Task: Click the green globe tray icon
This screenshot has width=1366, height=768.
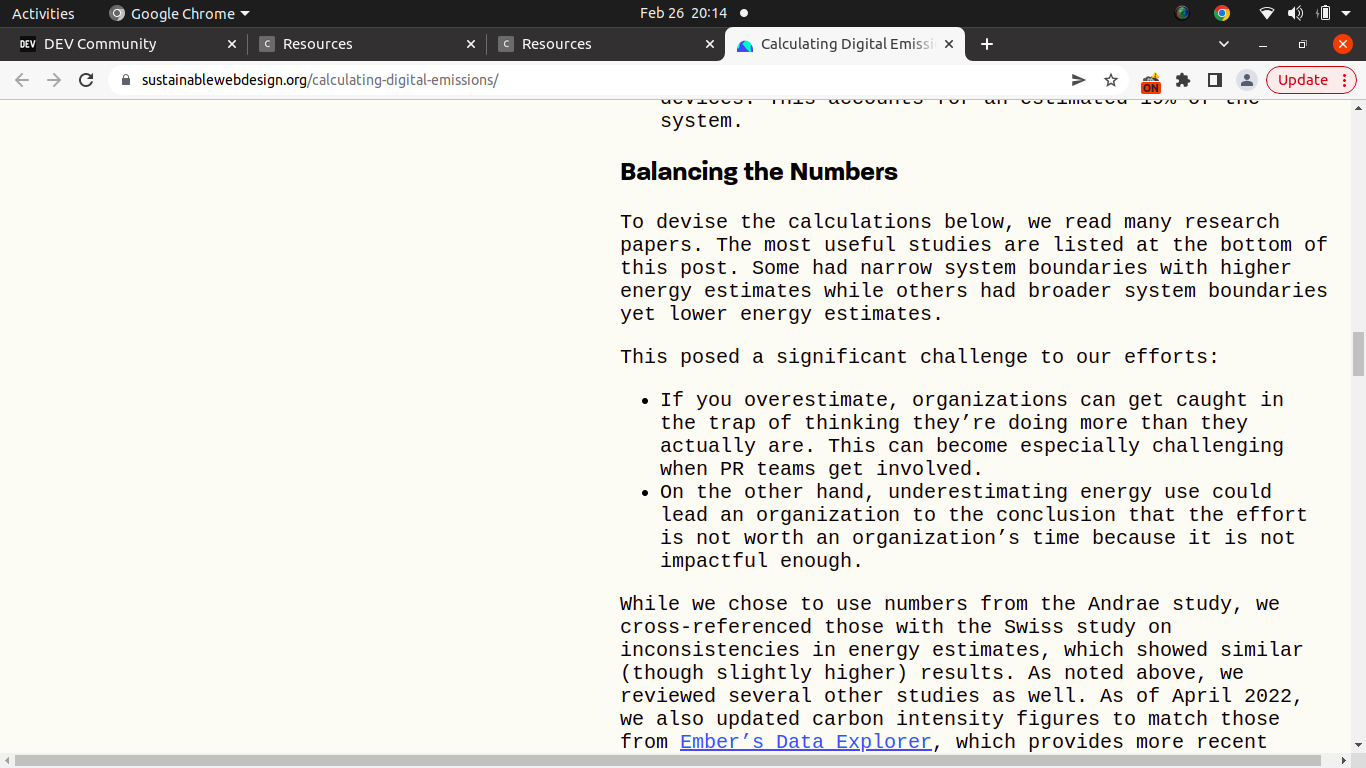Action: coord(1183,13)
